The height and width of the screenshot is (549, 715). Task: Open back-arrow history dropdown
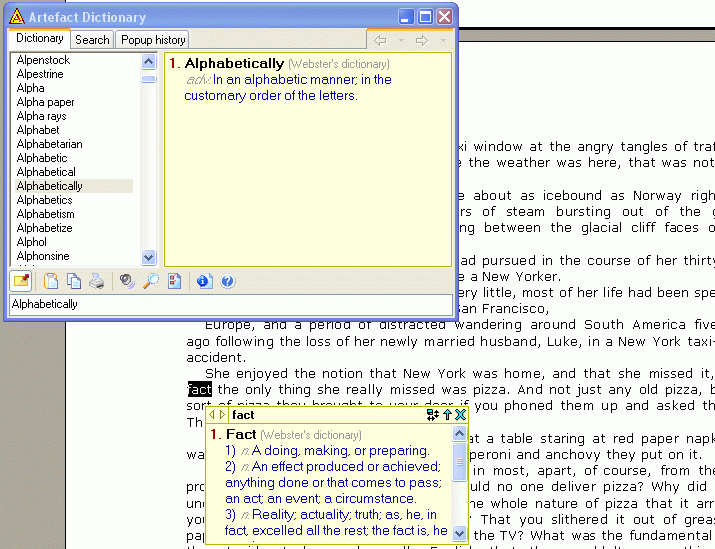(x=401, y=41)
